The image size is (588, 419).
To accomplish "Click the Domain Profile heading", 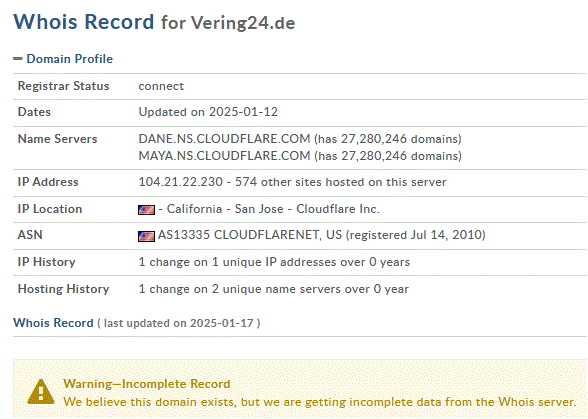I will pos(69,59).
